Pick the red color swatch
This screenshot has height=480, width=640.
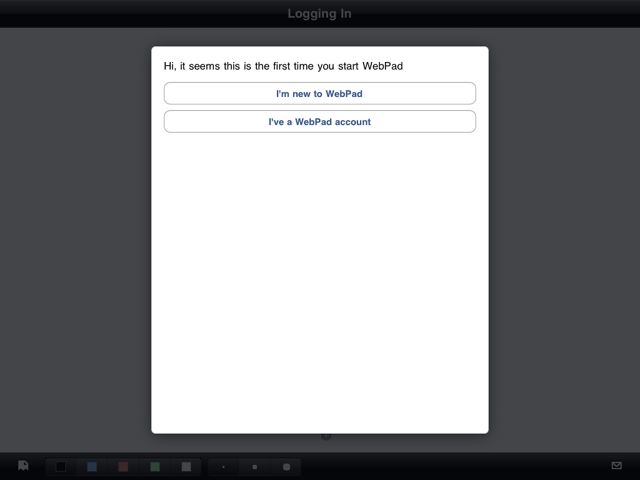(123, 467)
